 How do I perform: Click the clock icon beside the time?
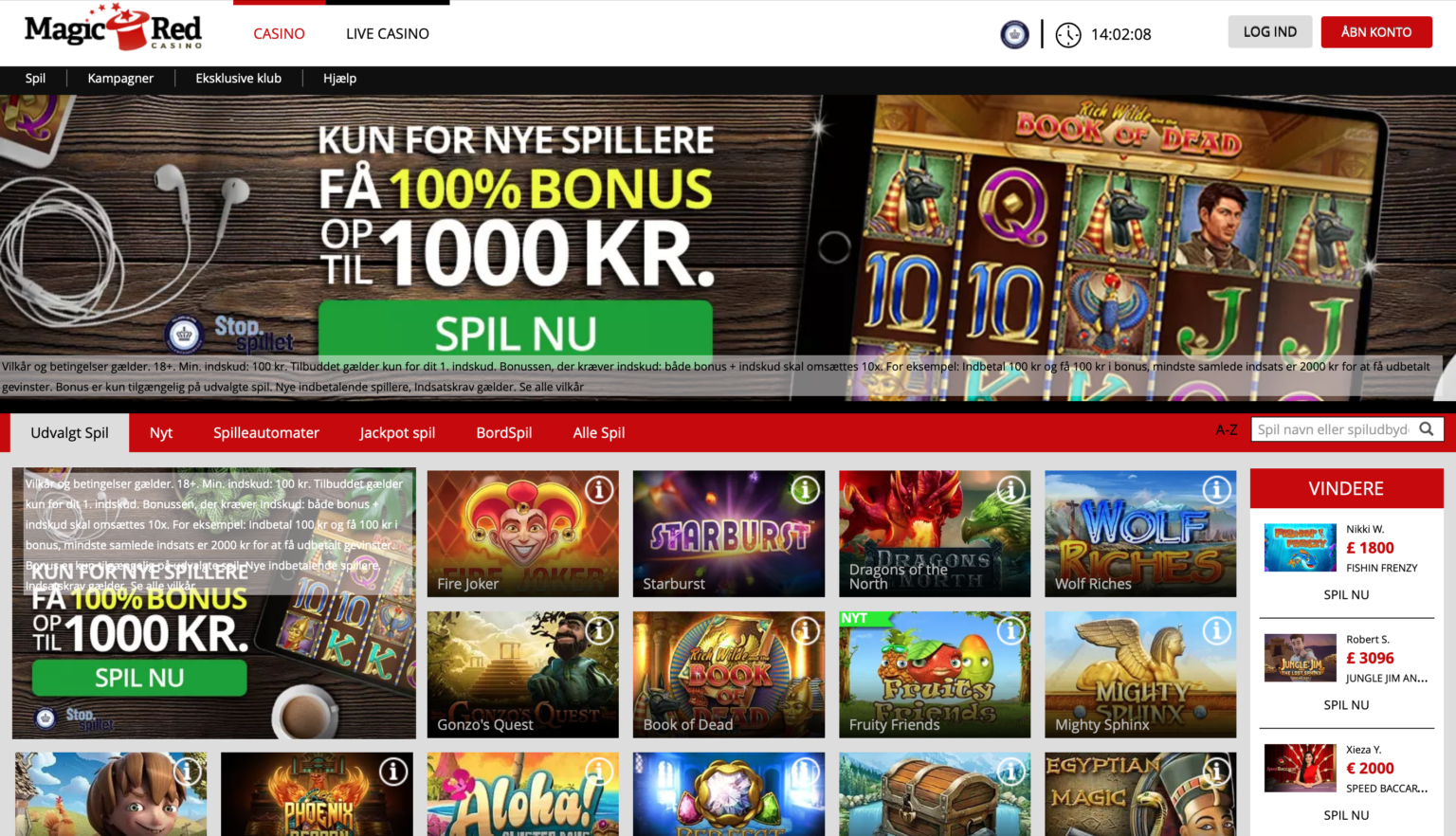(x=1068, y=35)
